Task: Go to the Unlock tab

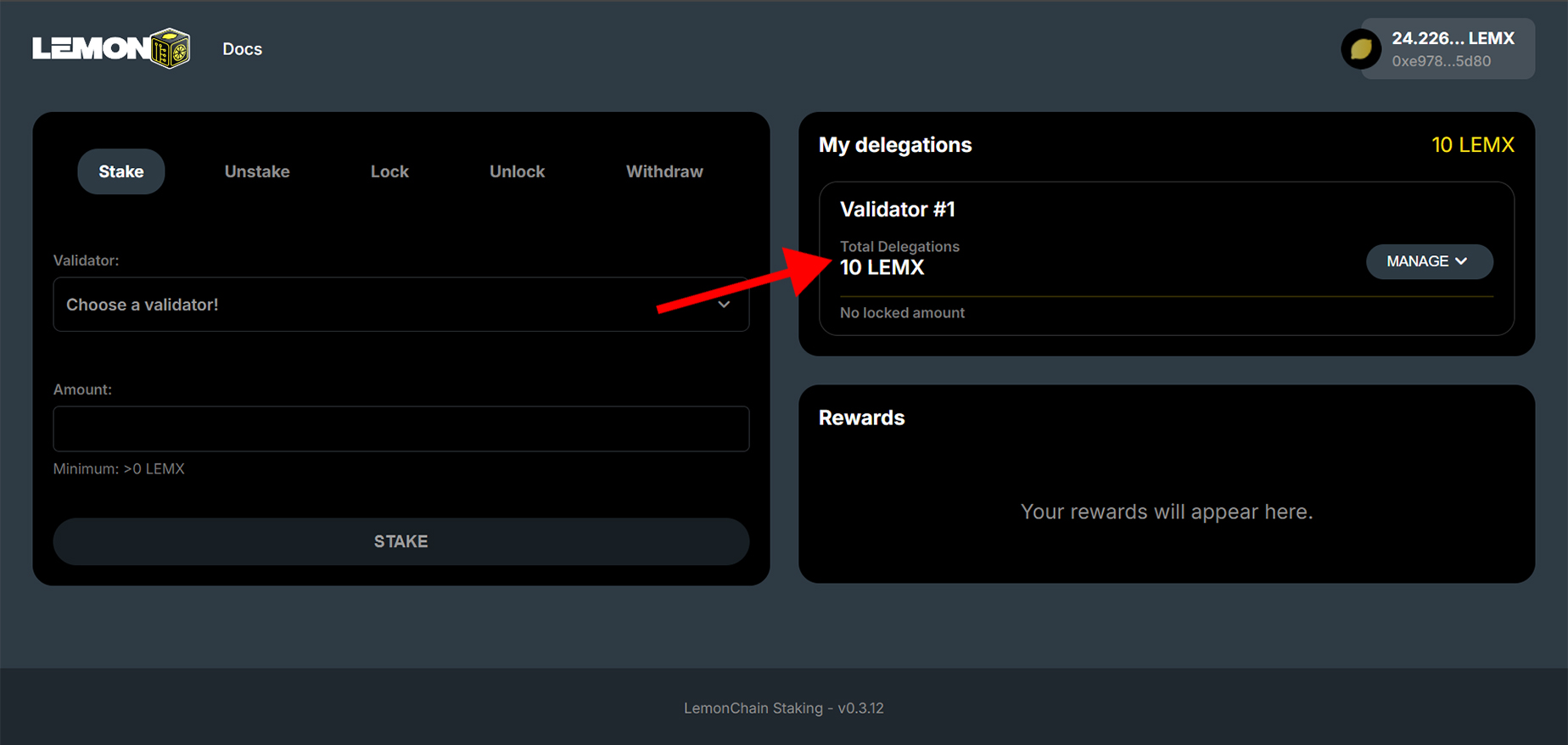Action: coord(517,171)
